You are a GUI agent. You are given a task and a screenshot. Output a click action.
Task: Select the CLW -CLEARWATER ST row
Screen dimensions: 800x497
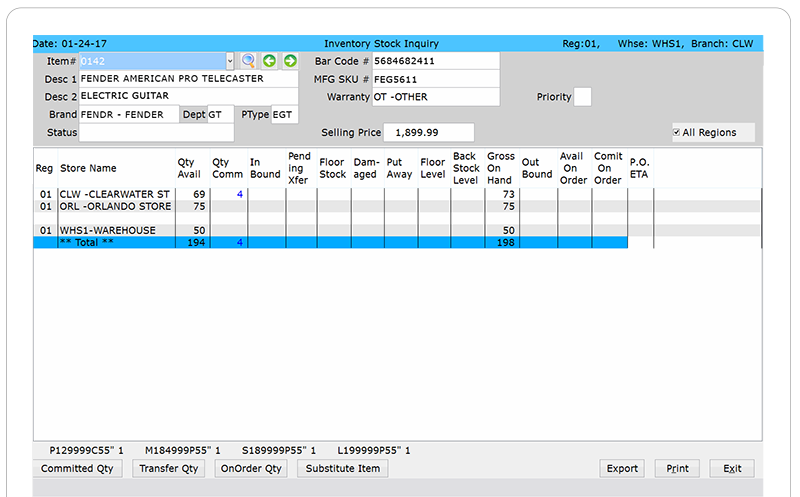point(397,194)
